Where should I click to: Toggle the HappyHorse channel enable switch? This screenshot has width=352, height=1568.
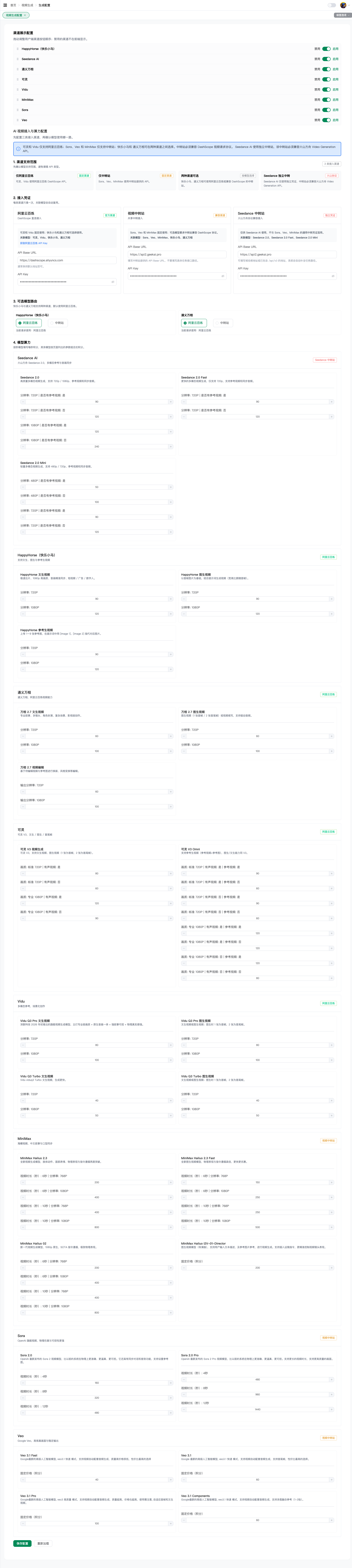point(326,49)
